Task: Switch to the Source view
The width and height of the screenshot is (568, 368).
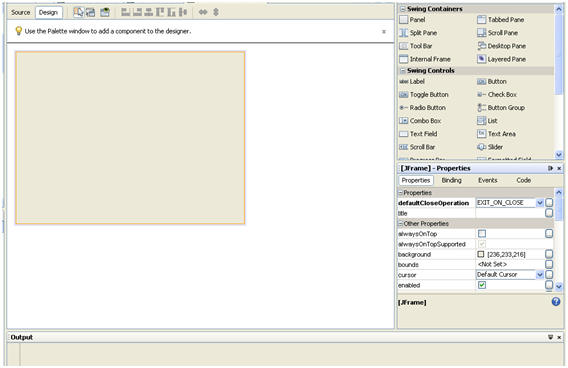Action: point(21,12)
